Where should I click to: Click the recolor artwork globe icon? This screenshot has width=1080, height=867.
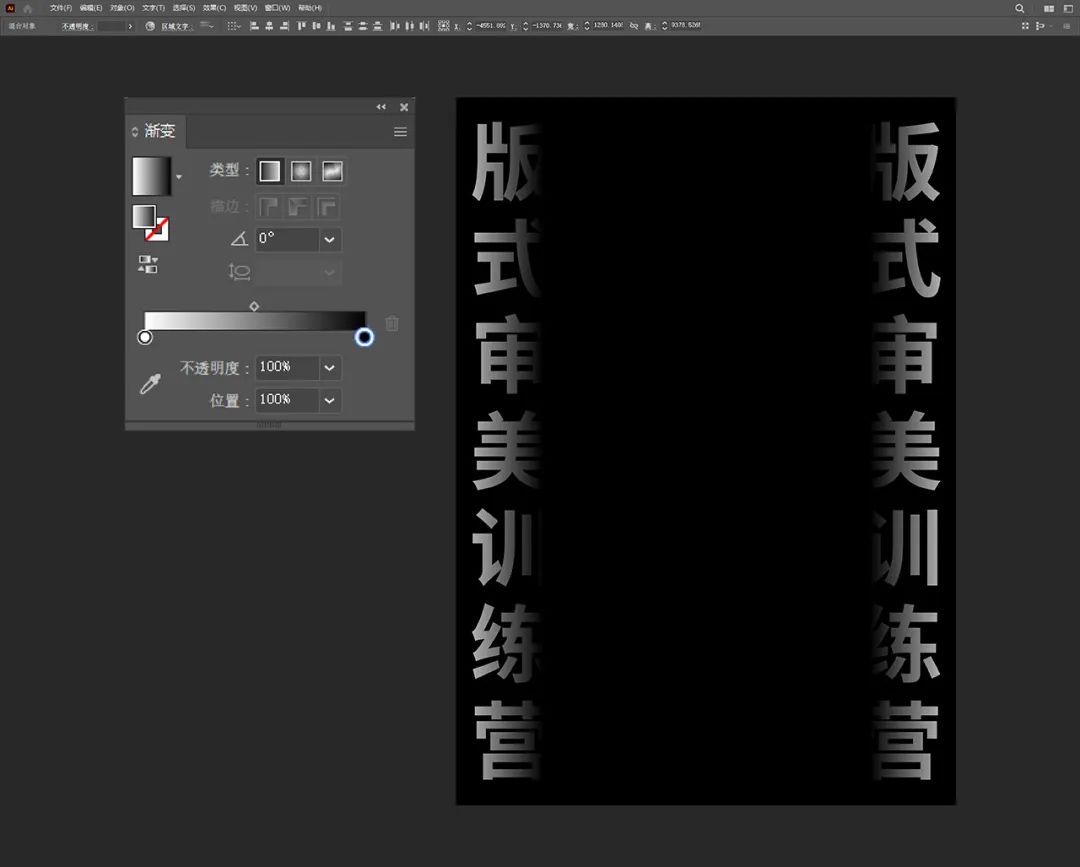[150, 26]
